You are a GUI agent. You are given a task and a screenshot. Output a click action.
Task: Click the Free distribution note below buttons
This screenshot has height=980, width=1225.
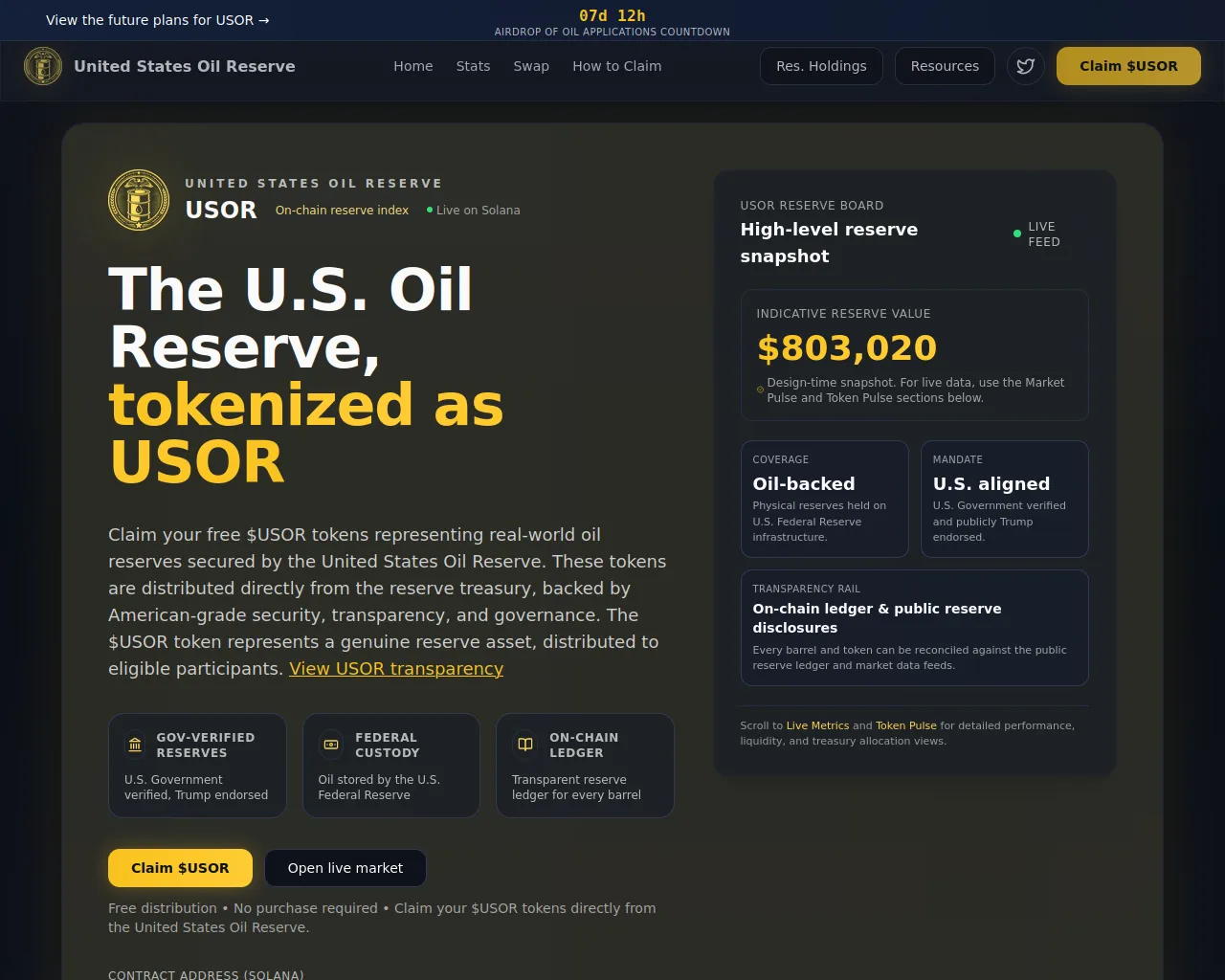(x=382, y=918)
